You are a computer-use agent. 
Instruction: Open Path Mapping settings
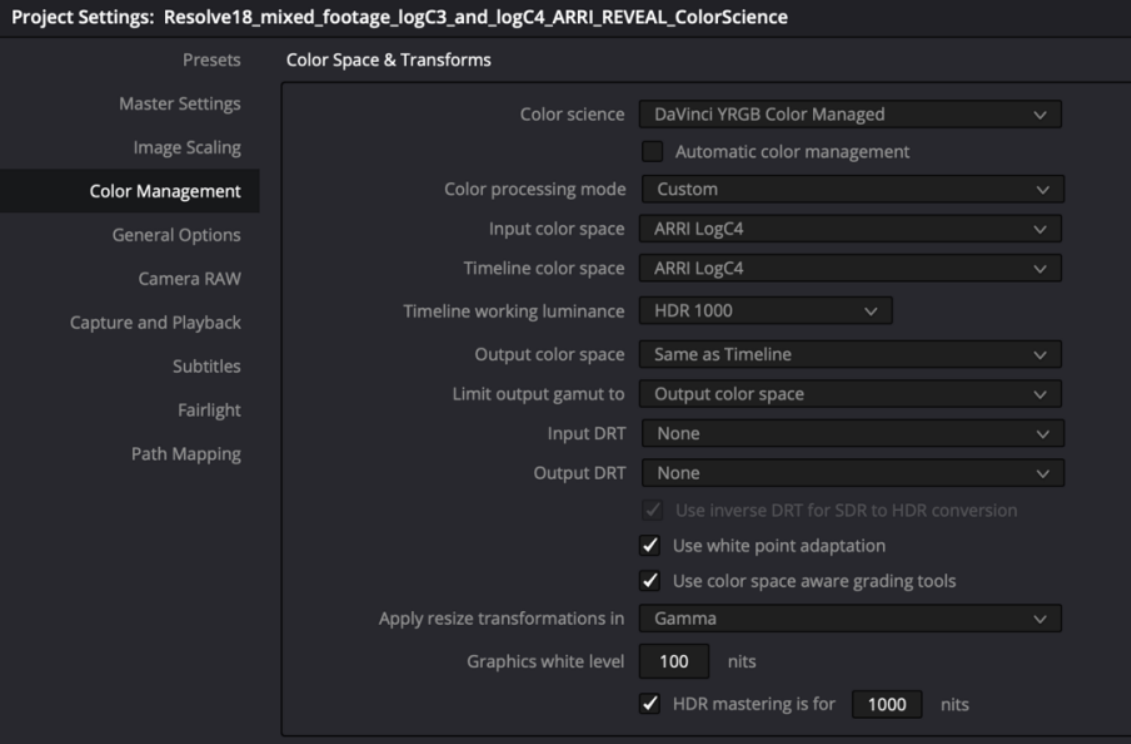186,454
